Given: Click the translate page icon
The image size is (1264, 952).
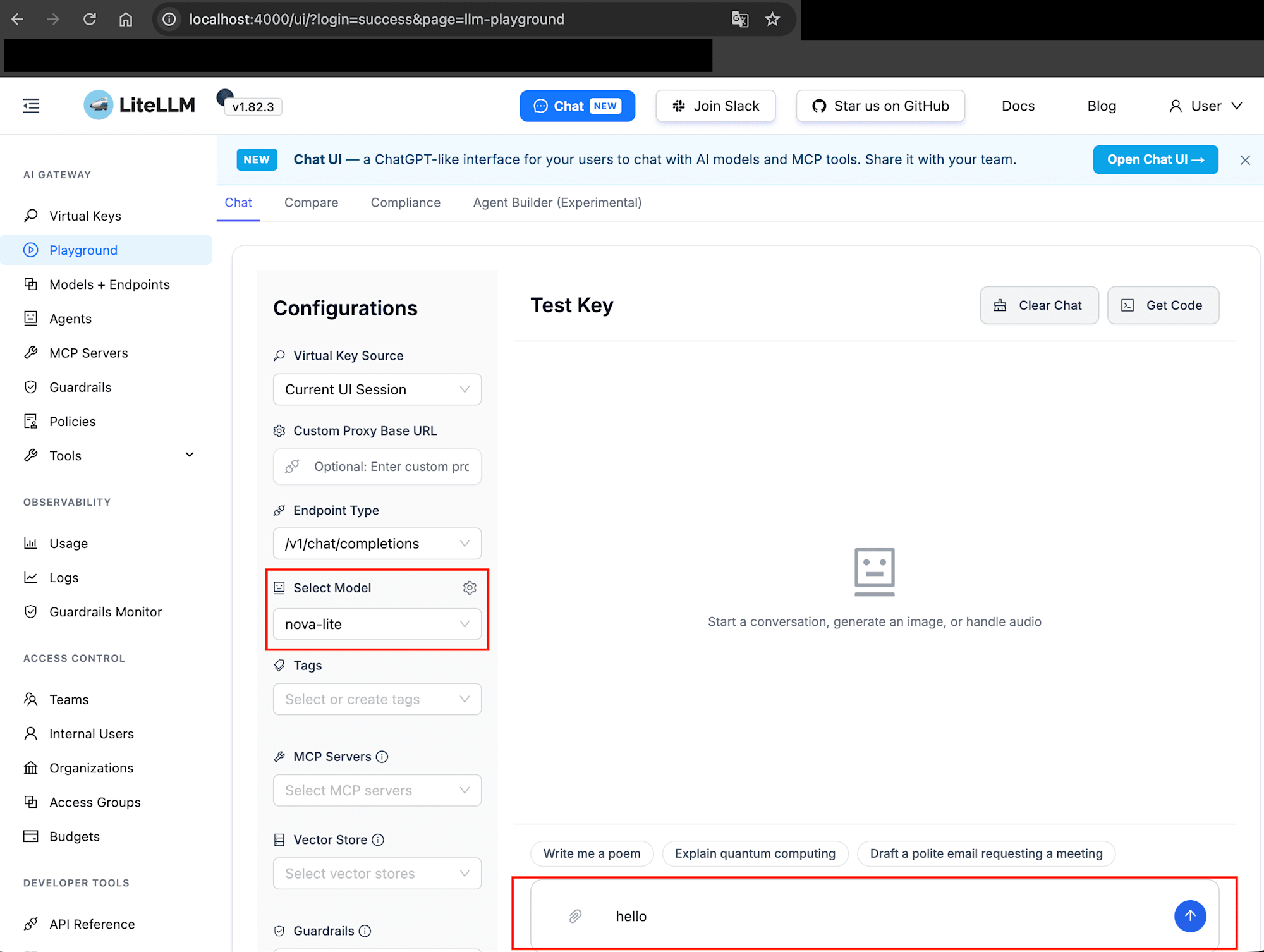Looking at the screenshot, I should (x=739, y=20).
